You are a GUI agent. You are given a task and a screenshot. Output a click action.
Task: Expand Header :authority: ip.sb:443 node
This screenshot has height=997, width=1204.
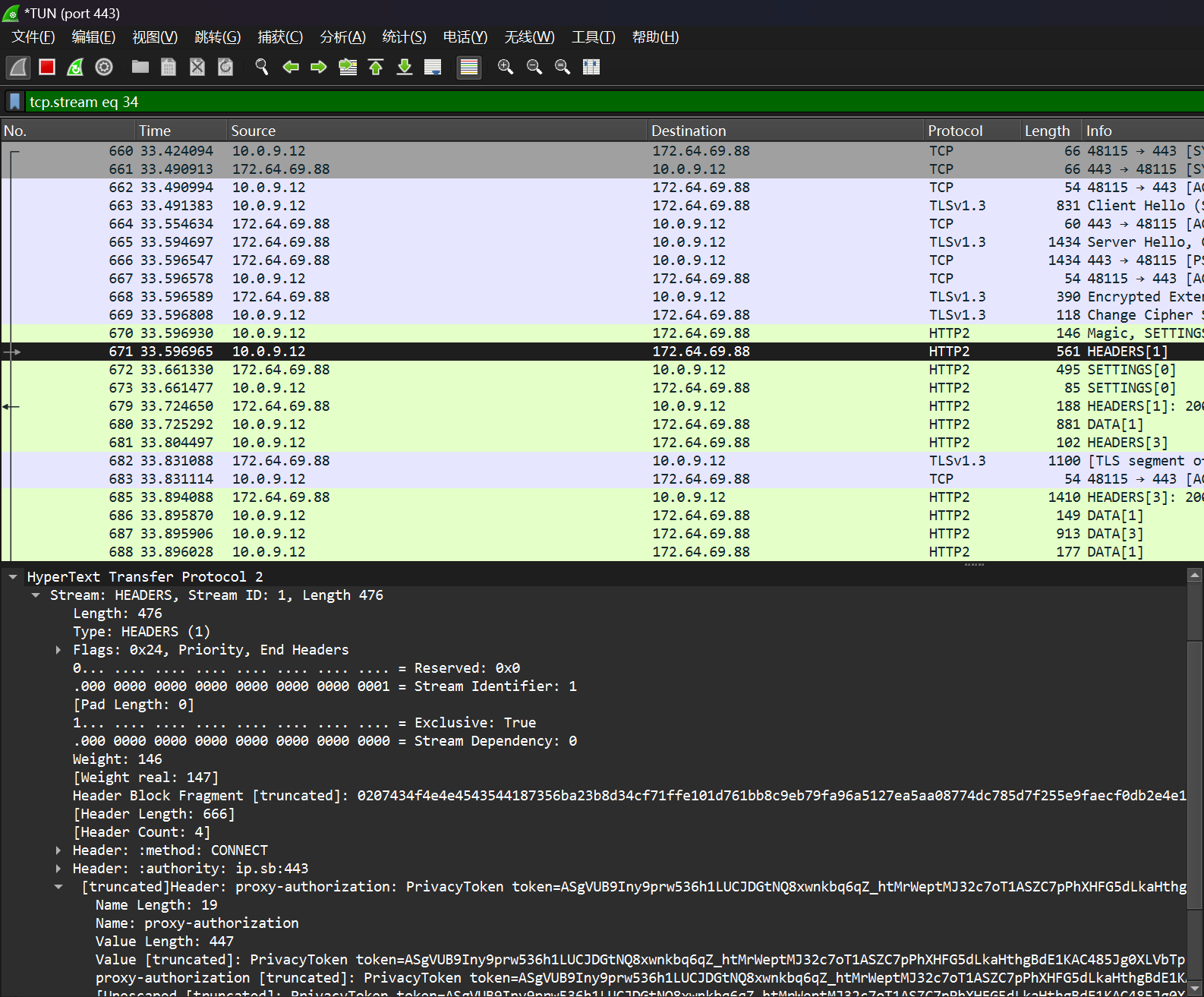coord(58,869)
